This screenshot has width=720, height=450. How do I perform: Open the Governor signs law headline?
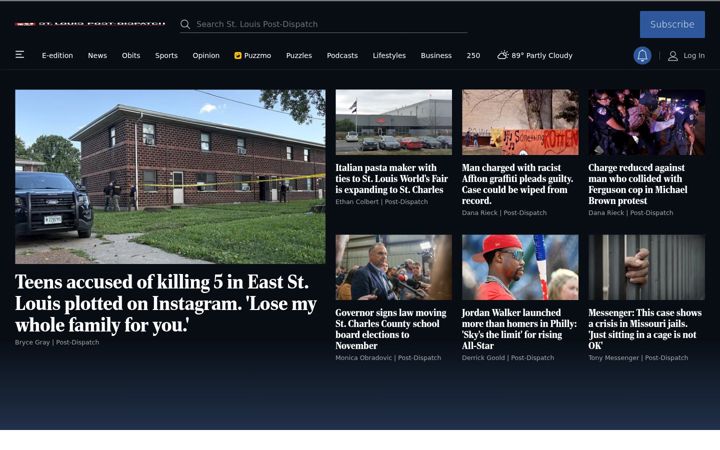tap(391, 329)
